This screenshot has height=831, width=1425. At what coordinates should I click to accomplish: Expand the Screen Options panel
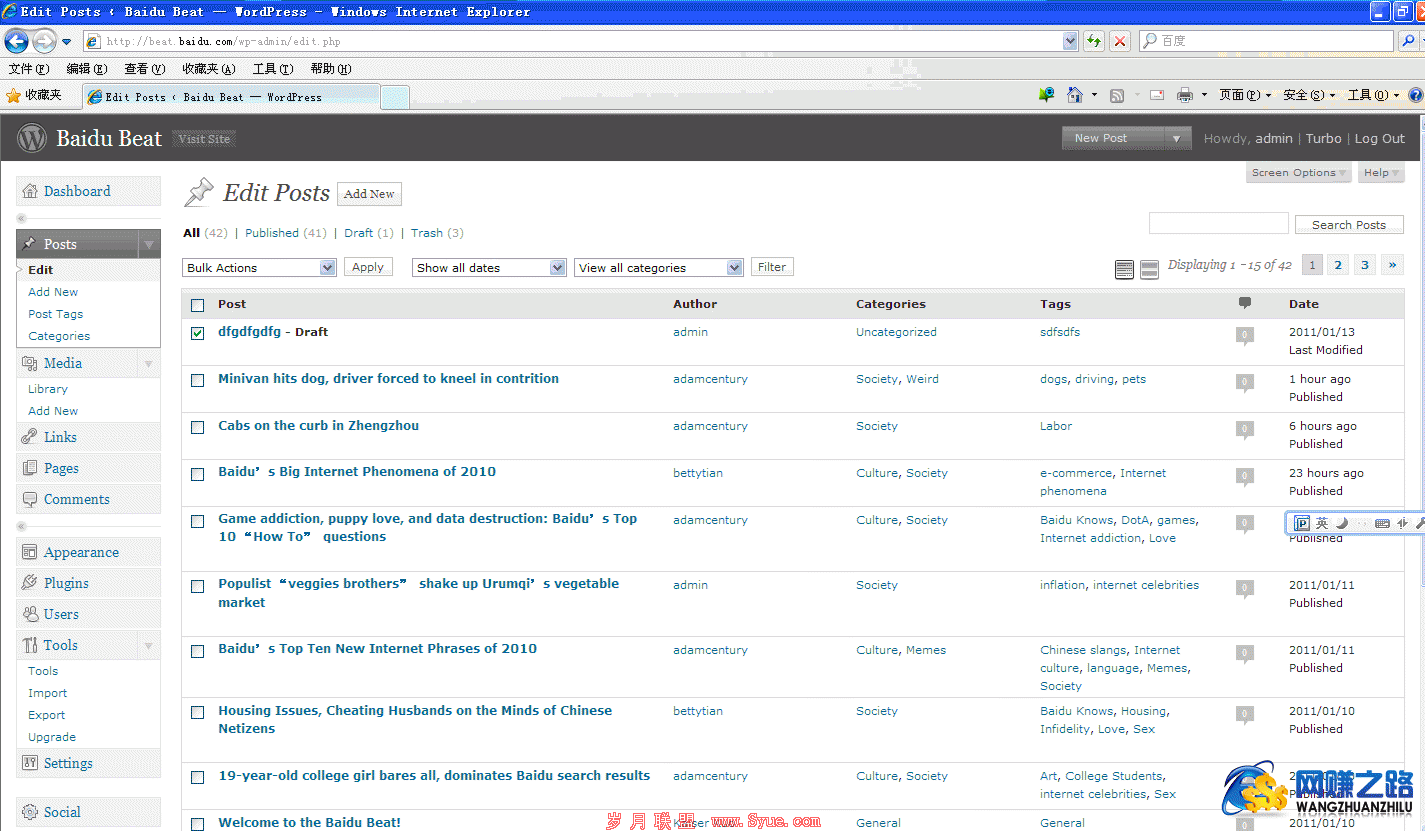point(1299,173)
